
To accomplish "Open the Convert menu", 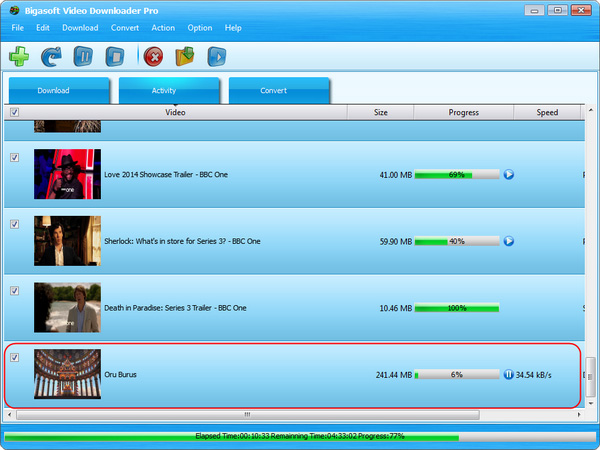I will (125, 28).
